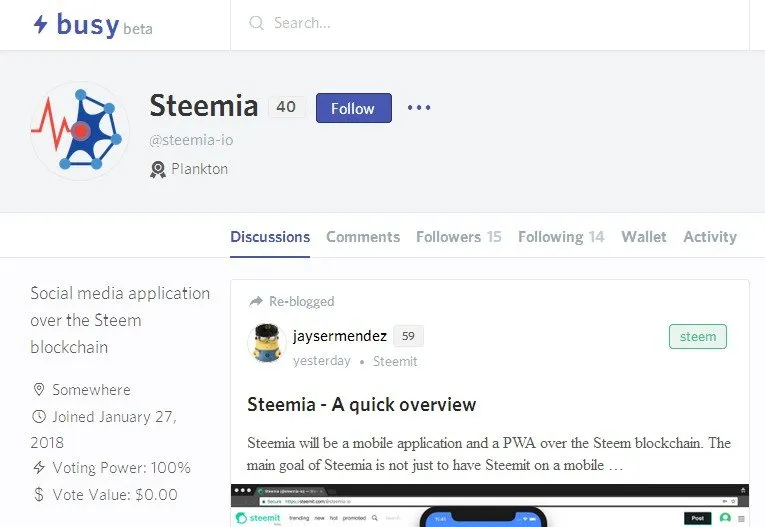The height and width of the screenshot is (527, 765).
Task: Open post 'Steemia - A quick overview'
Action: (x=362, y=405)
